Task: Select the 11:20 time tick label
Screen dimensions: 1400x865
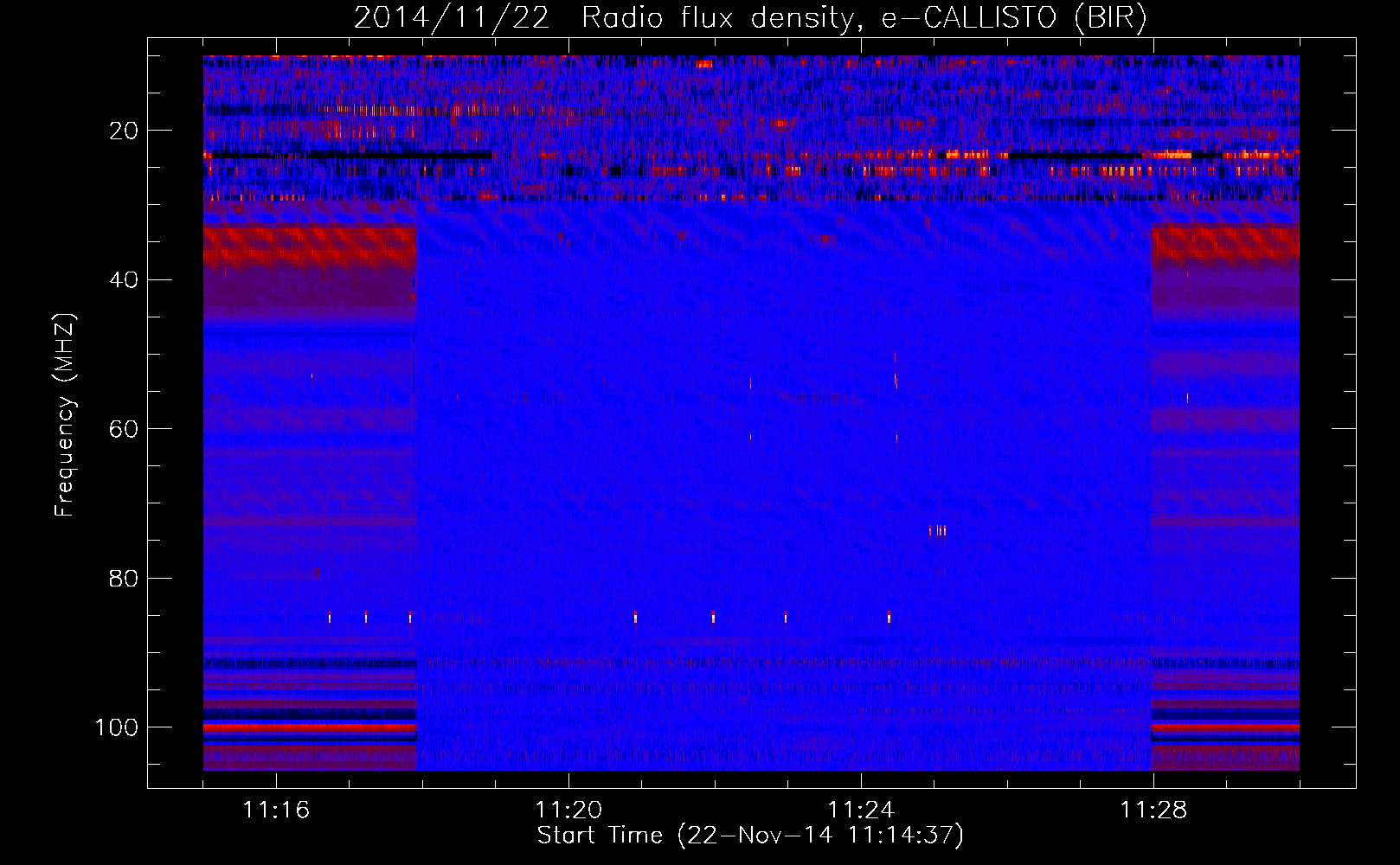Action: tap(568, 811)
